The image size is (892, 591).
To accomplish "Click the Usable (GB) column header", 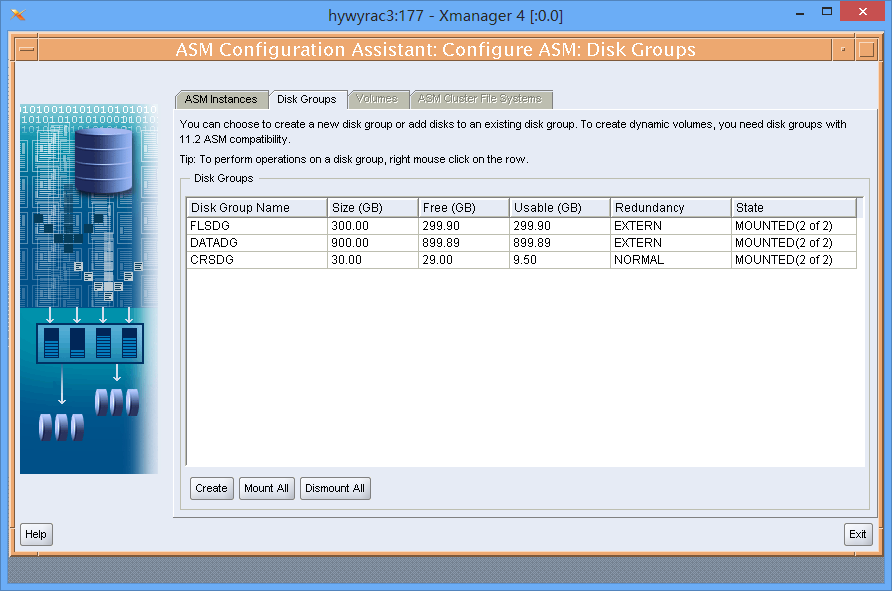I will pyautogui.click(x=560, y=208).
